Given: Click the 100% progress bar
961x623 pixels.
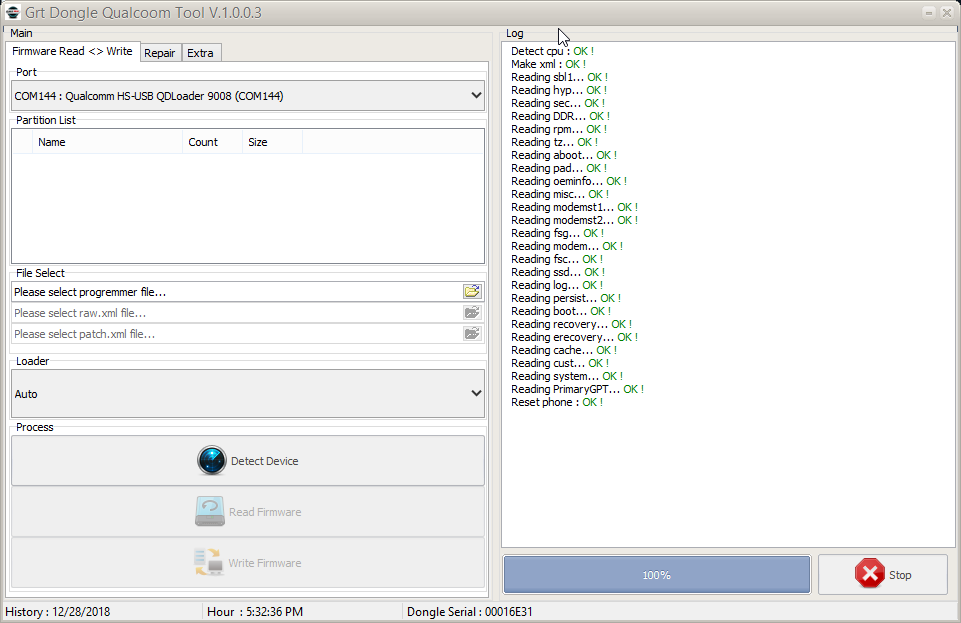Looking at the screenshot, I should point(657,575).
